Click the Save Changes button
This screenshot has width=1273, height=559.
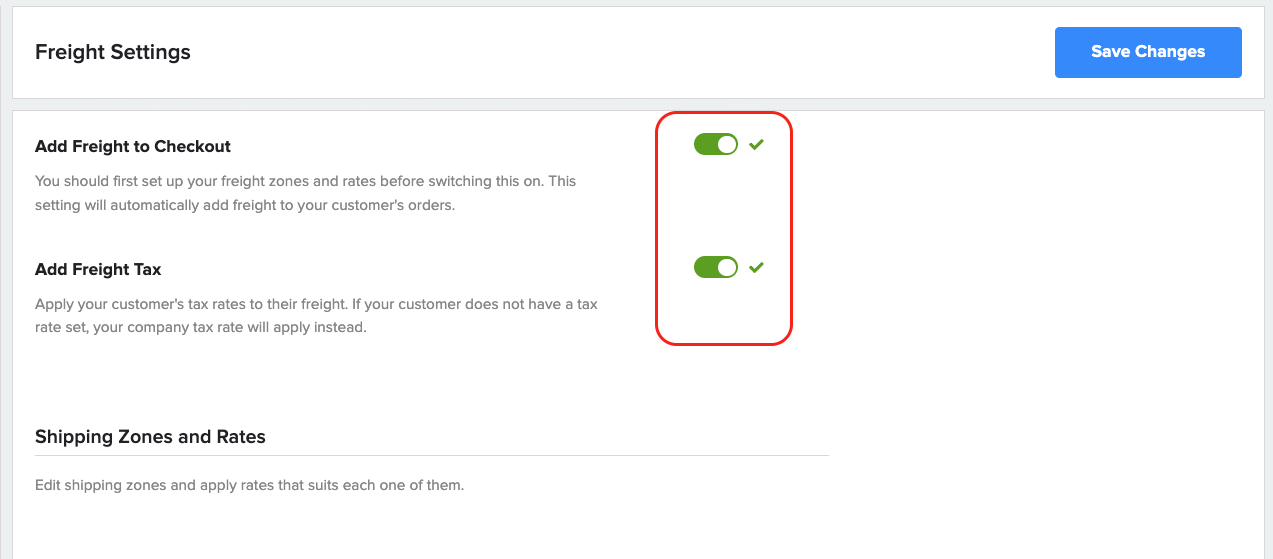(1148, 52)
